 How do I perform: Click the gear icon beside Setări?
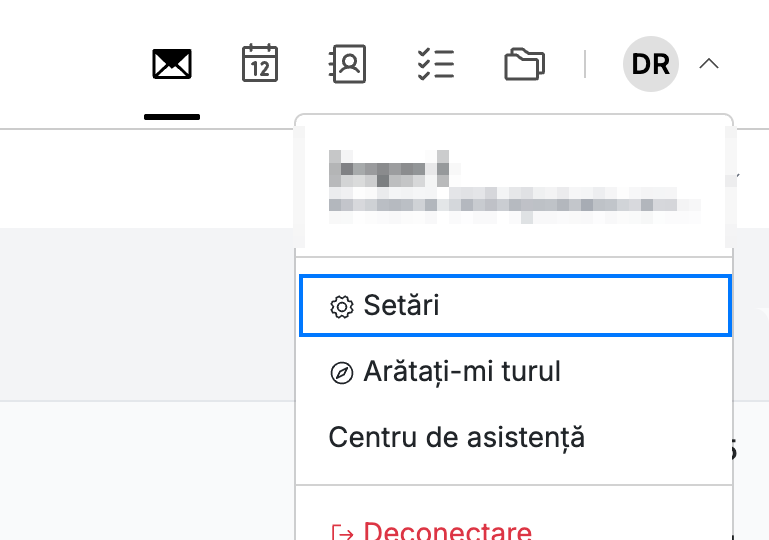pos(342,307)
